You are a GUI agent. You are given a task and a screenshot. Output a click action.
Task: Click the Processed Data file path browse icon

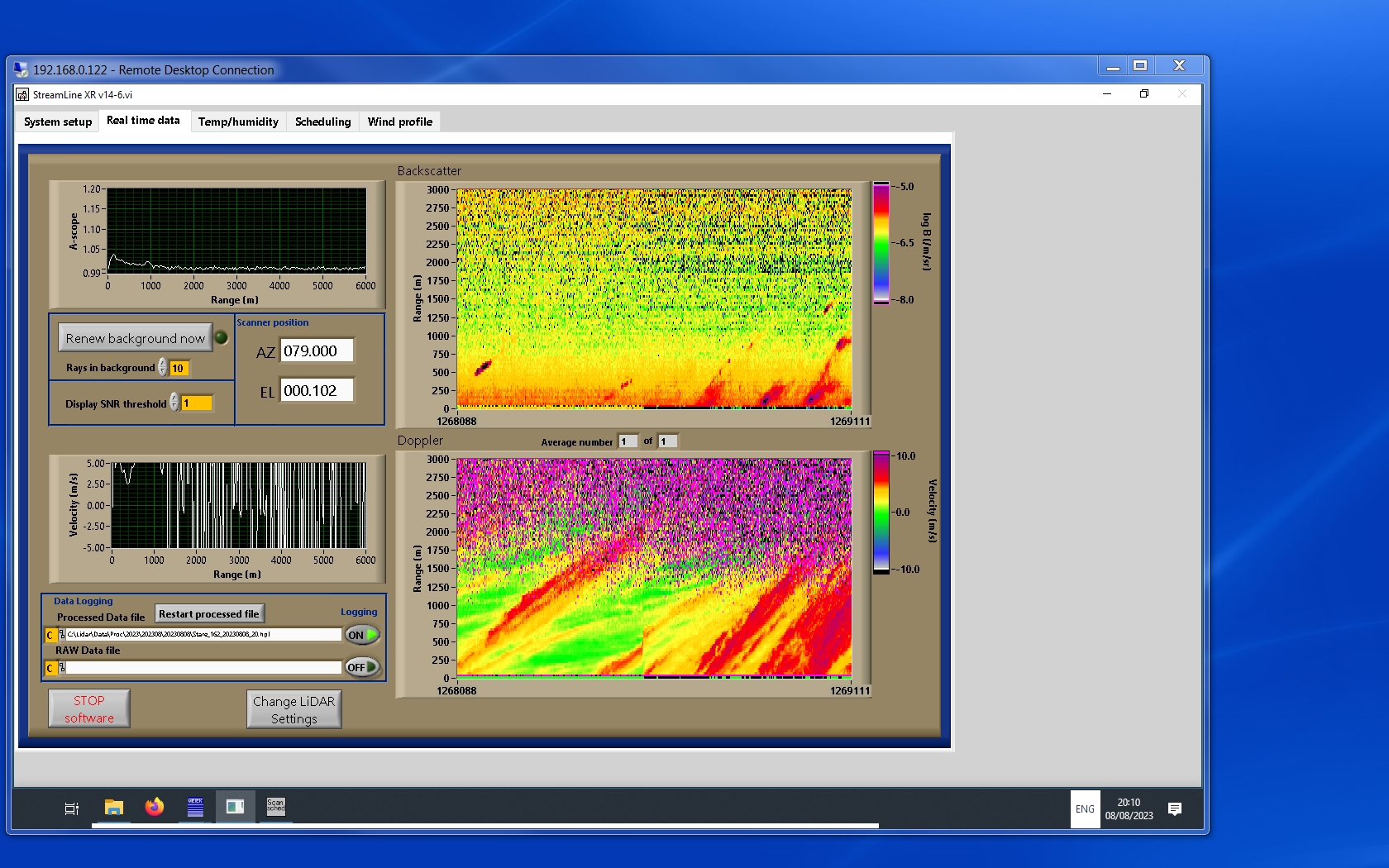pos(62,635)
